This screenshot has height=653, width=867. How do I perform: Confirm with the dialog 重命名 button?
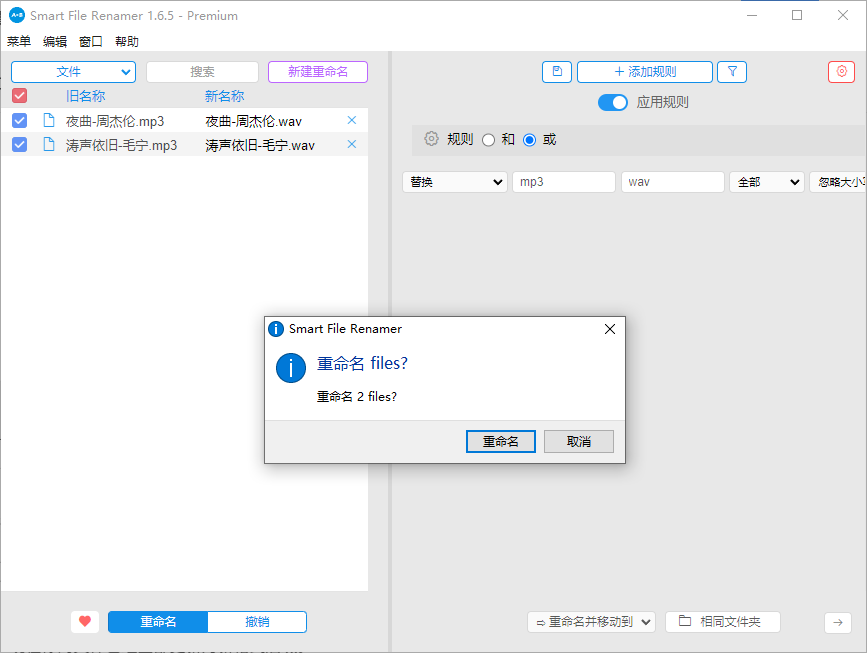click(x=500, y=441)
